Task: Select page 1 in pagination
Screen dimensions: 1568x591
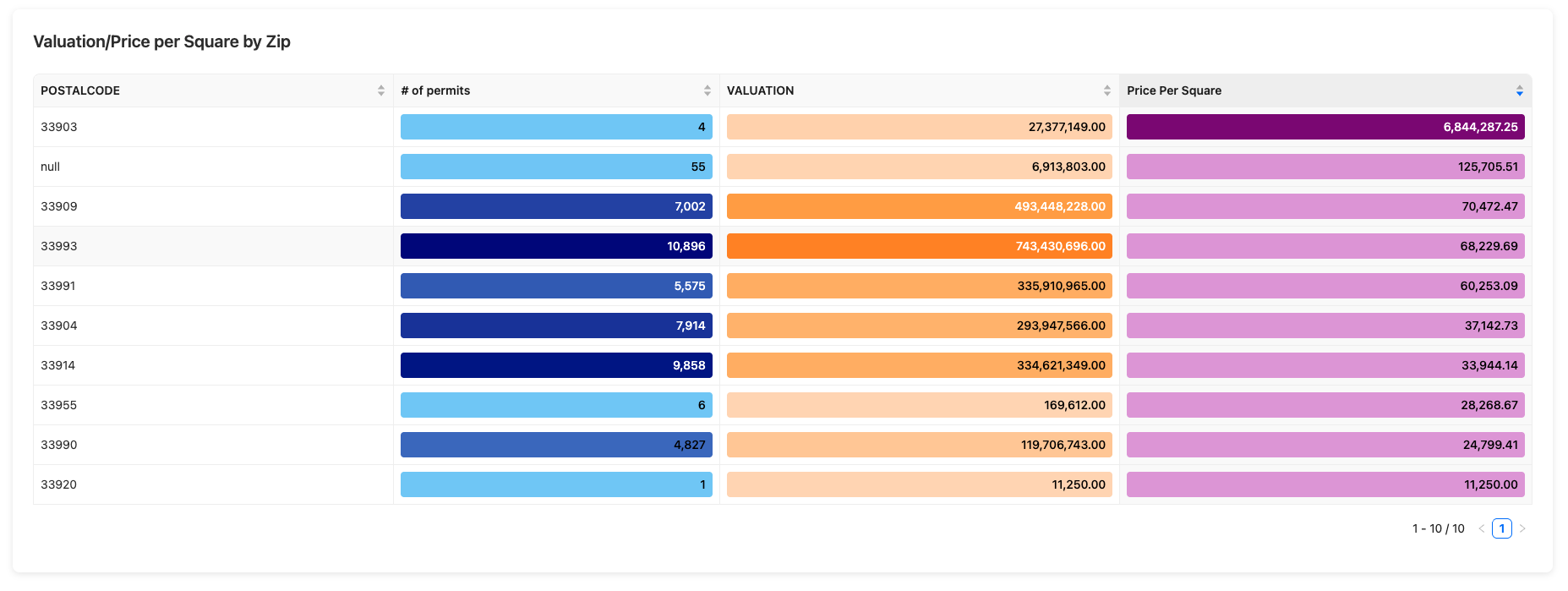Action: click(x=1502, y=528)
